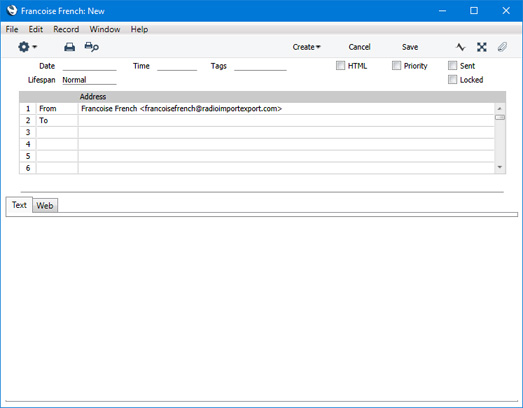Click the Cancel button
Image resolution: width=523 pixels, height=408 pixels.
(359, 47)
